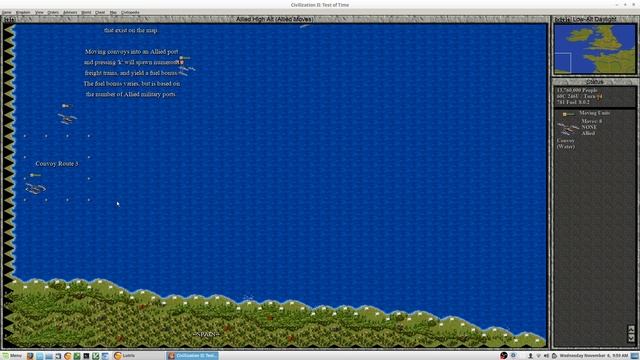Screen dimensions: 640x360
Task: Click the Fuel readout in the Status panel
Action: 573,102
